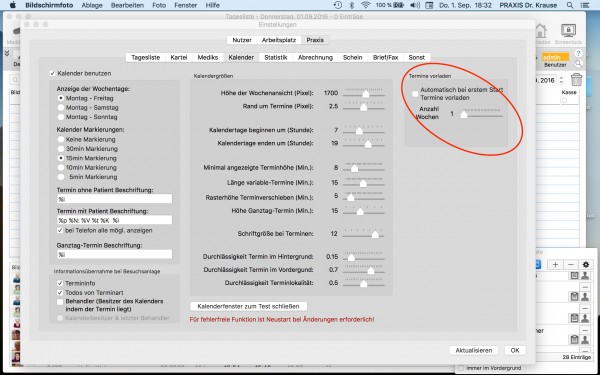Open Notification Center icon
Image resolution: width=600 pixels, height=375 pixels.
[585, 5]
